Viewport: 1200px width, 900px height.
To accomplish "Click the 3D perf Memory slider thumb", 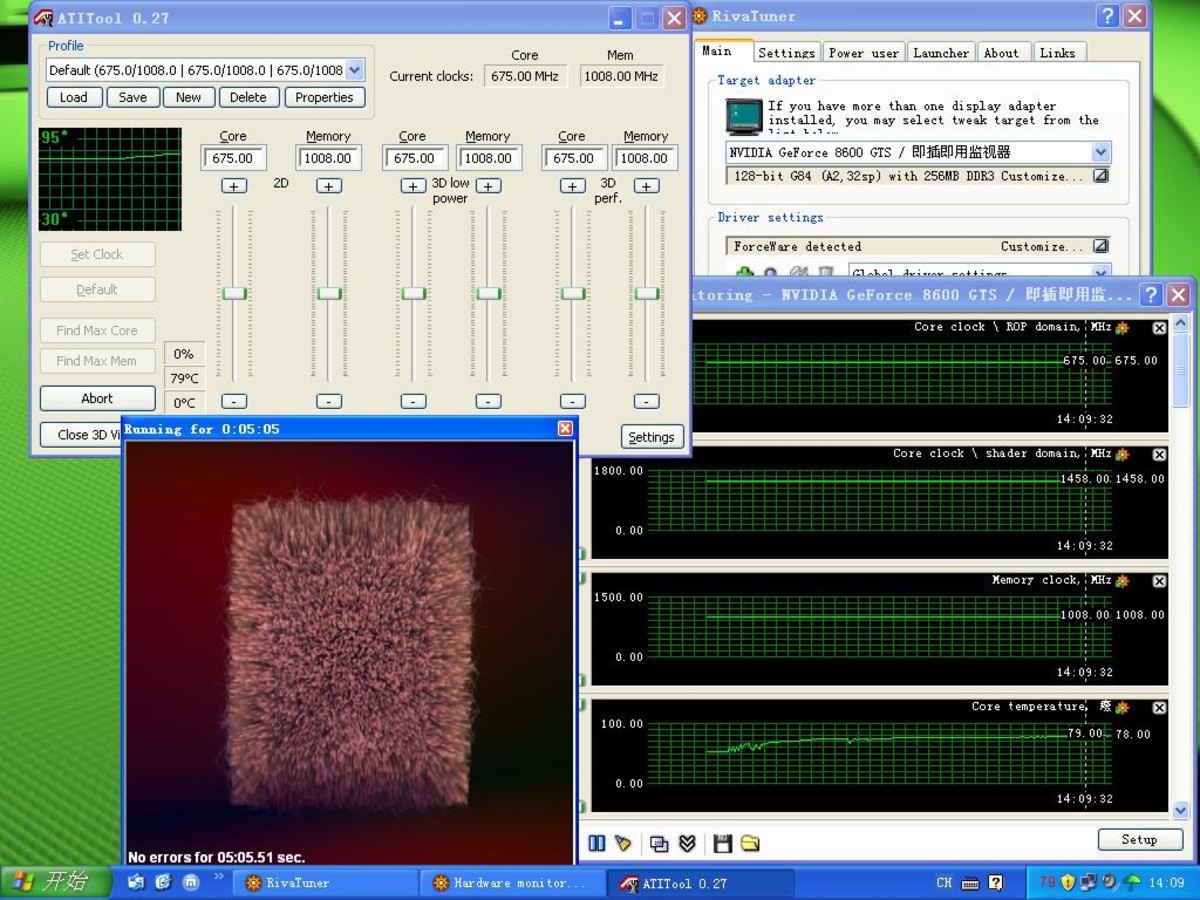I will point(646,293).
